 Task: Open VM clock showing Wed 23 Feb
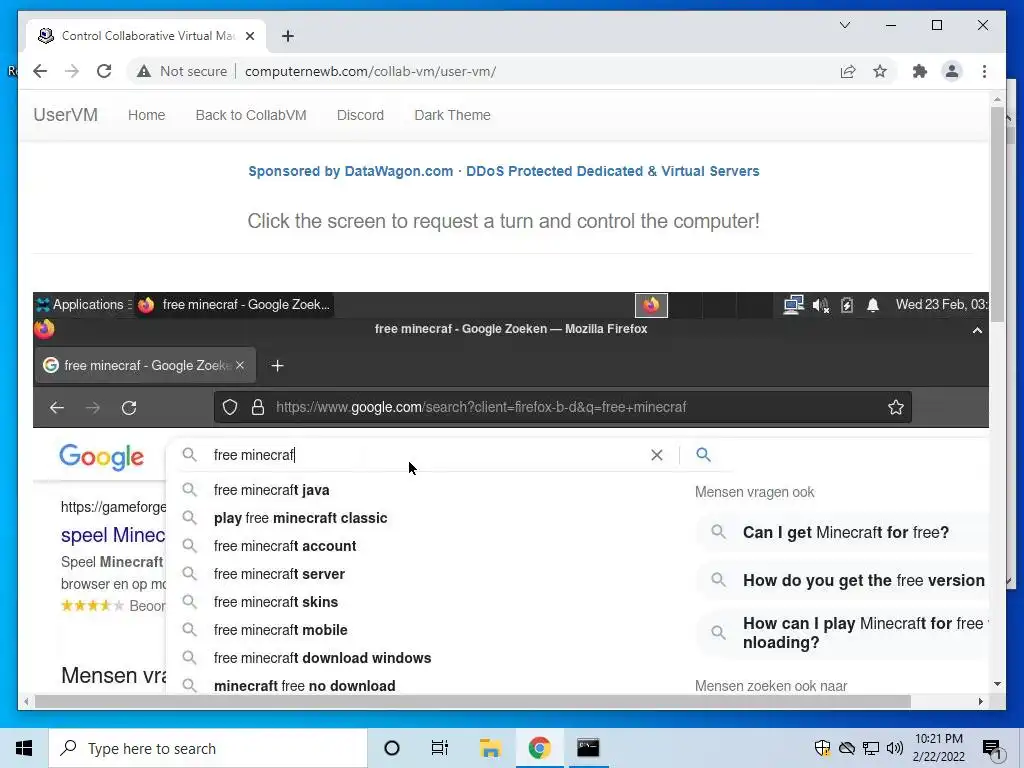[941, 304]
